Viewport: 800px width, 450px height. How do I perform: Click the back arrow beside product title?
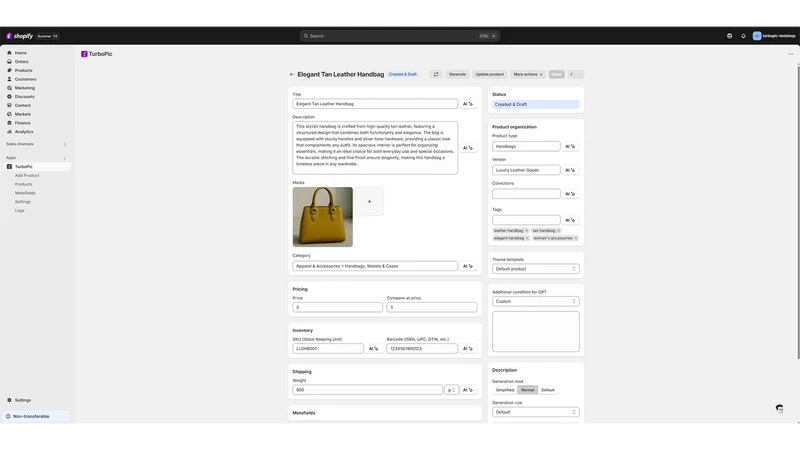click(x=292, y=74)
